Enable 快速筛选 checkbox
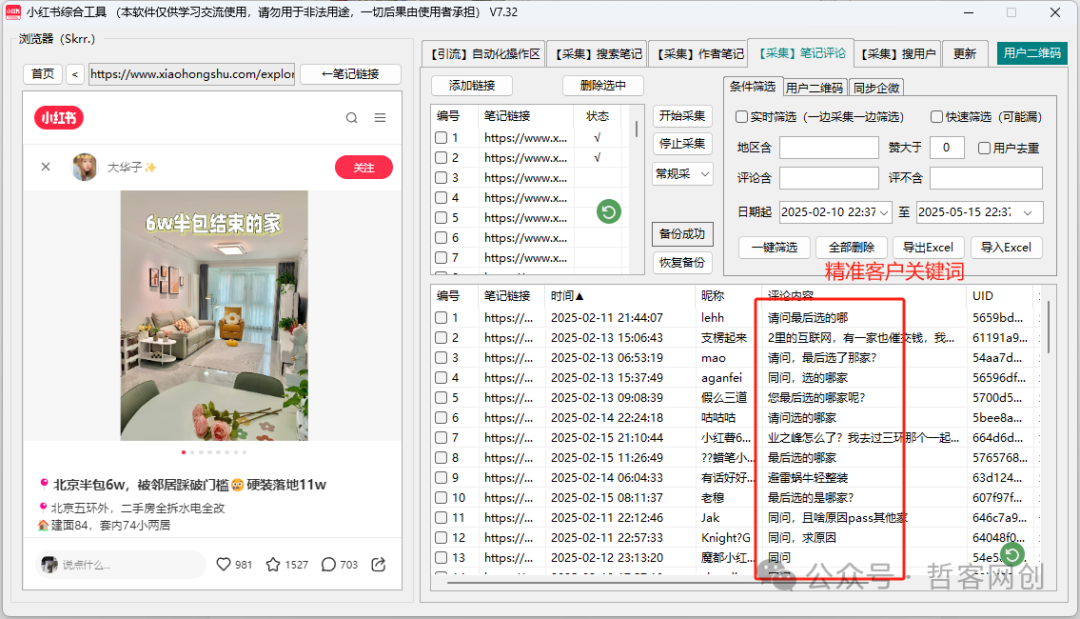This screenshot has width=1080, height=619. pyautogui.click(x=937, y=116)
